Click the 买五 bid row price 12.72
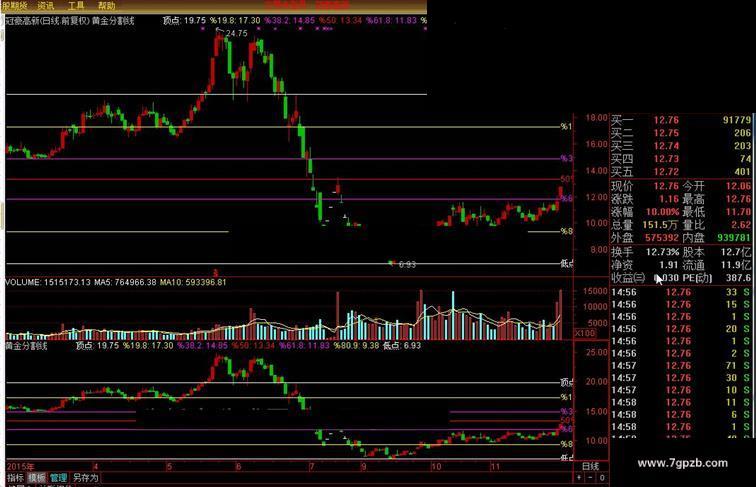 [x=666, y=172]
